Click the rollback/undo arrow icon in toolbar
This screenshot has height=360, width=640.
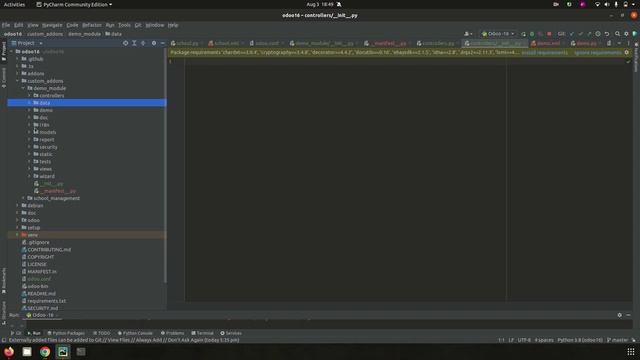(607, 34)
